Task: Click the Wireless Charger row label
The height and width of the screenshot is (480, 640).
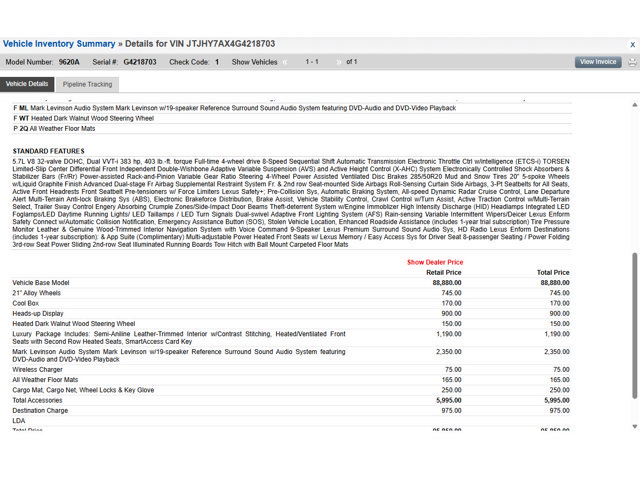Action: click(x=37, y=369)
